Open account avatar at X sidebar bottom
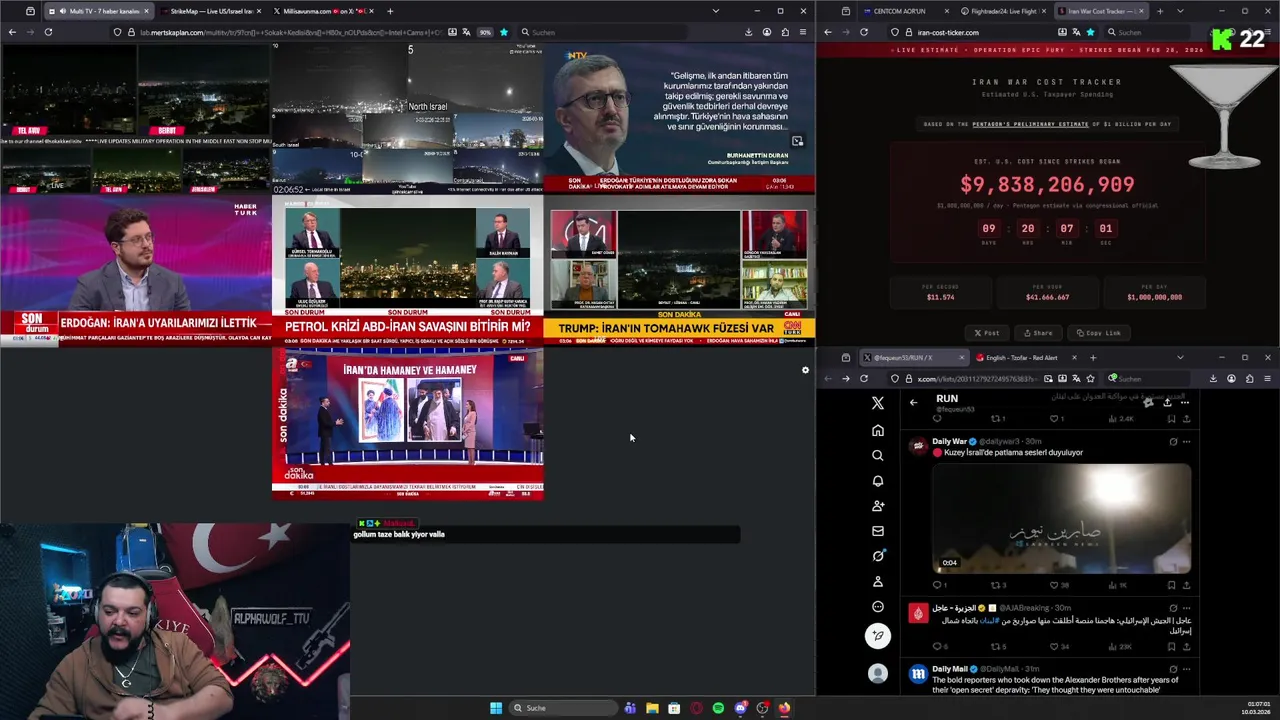This screenshot has width=1280, height=720. pyautogui.click(x=878, y=674)
